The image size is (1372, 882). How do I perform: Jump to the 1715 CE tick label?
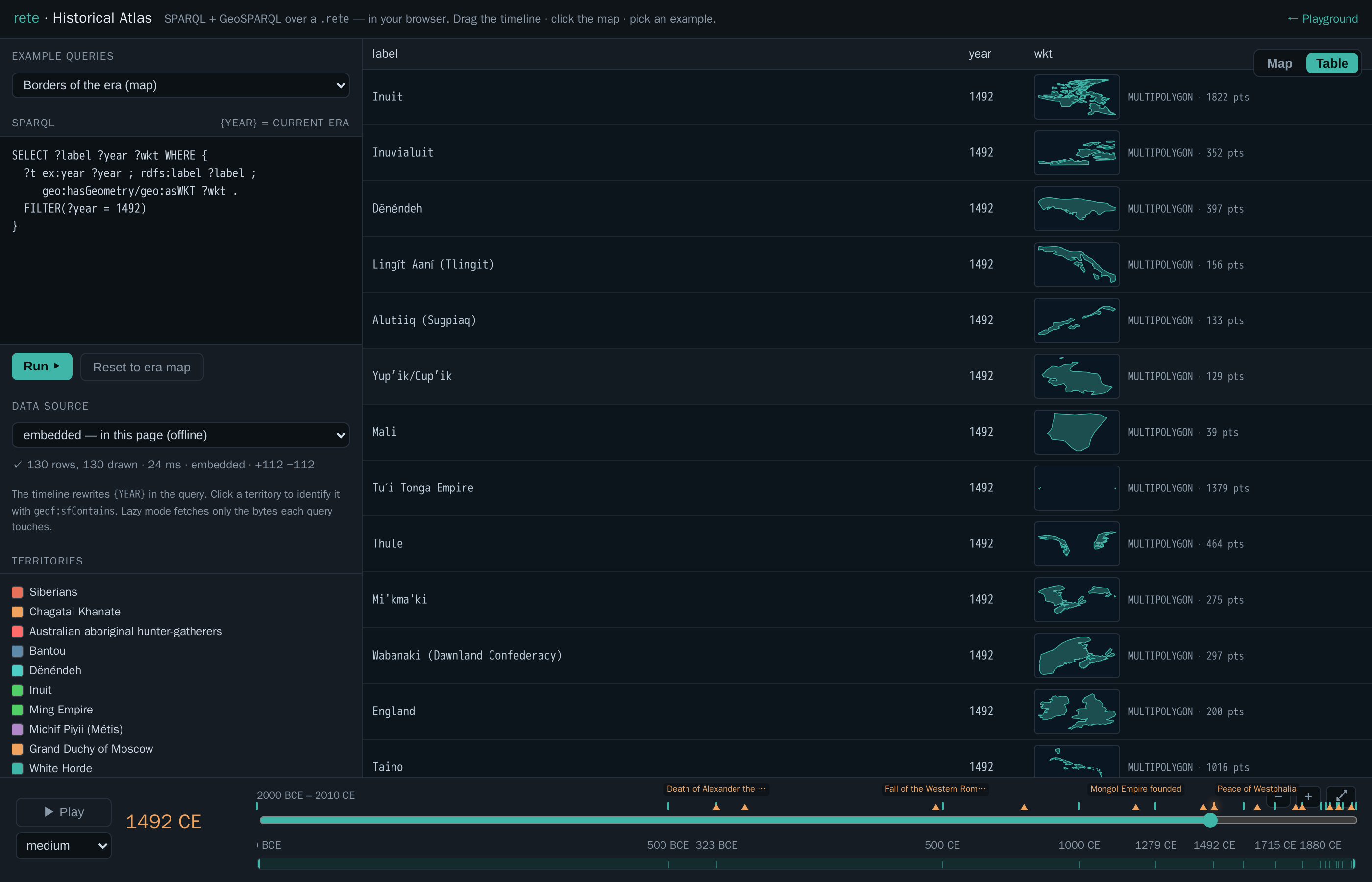[x=1275, y=845]
